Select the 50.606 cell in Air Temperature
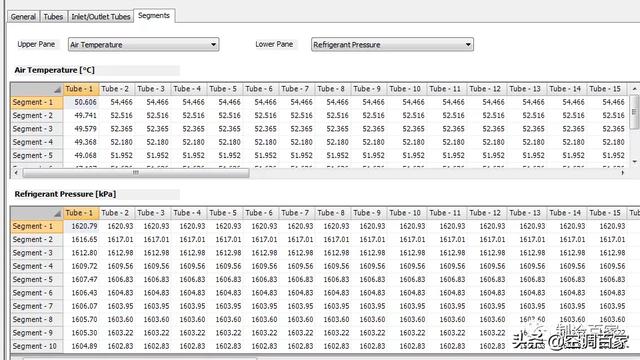The height and width of the screenshot is (360, 640). click(x=82, y=102)
